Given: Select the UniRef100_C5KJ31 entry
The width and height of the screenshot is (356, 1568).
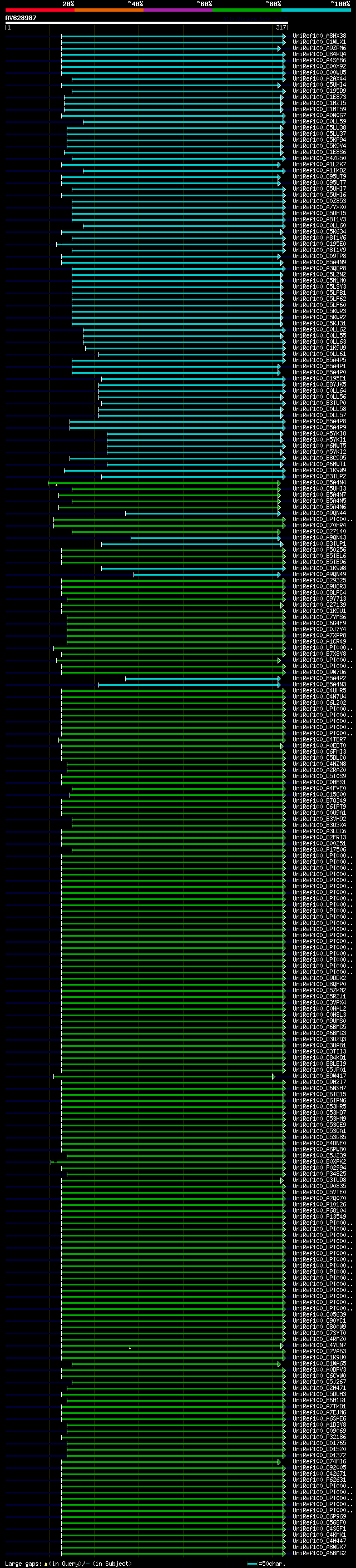Looking at the screenshot, I should click(x=319, y=324).
